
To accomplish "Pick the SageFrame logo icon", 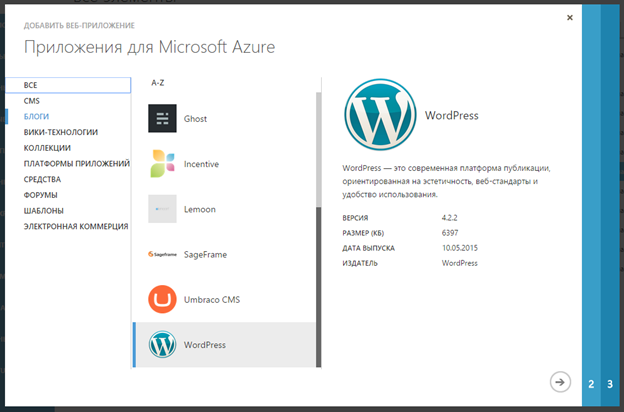I will pyautogui.click(x=162, y=255).
